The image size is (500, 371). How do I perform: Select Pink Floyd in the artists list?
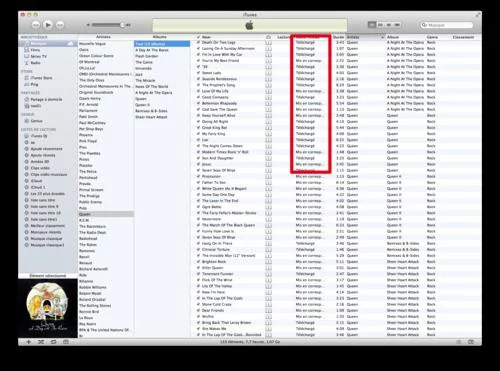[88, 141]
